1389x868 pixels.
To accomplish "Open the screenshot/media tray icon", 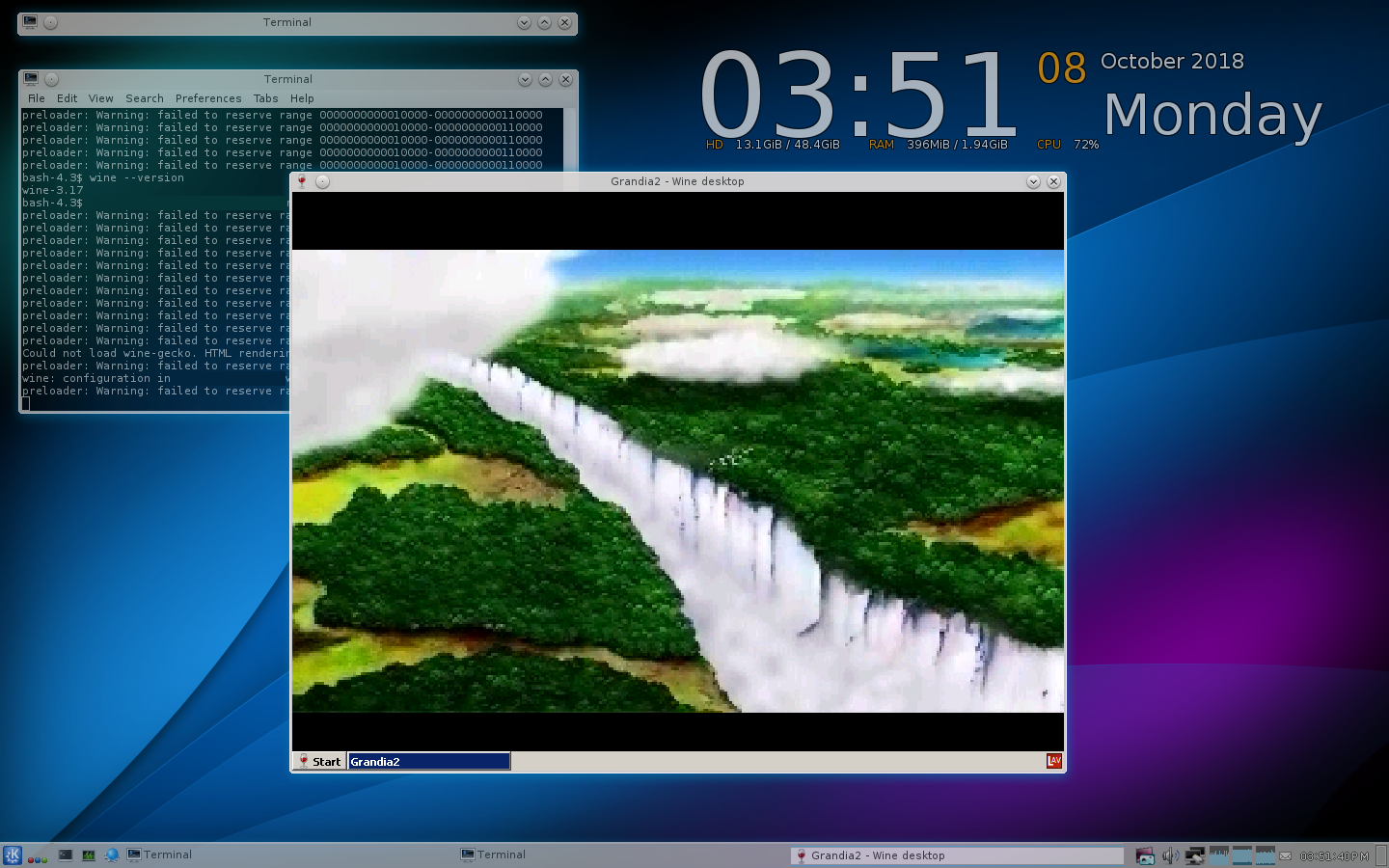I will coord(1145,855).
